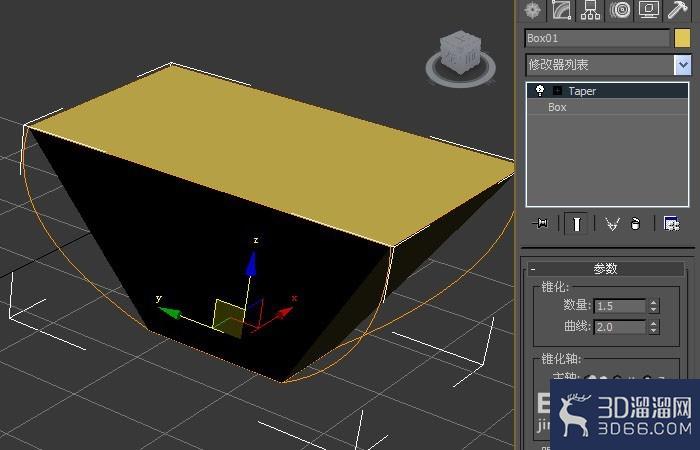Open the Display panel tab

tap(649, 10)
